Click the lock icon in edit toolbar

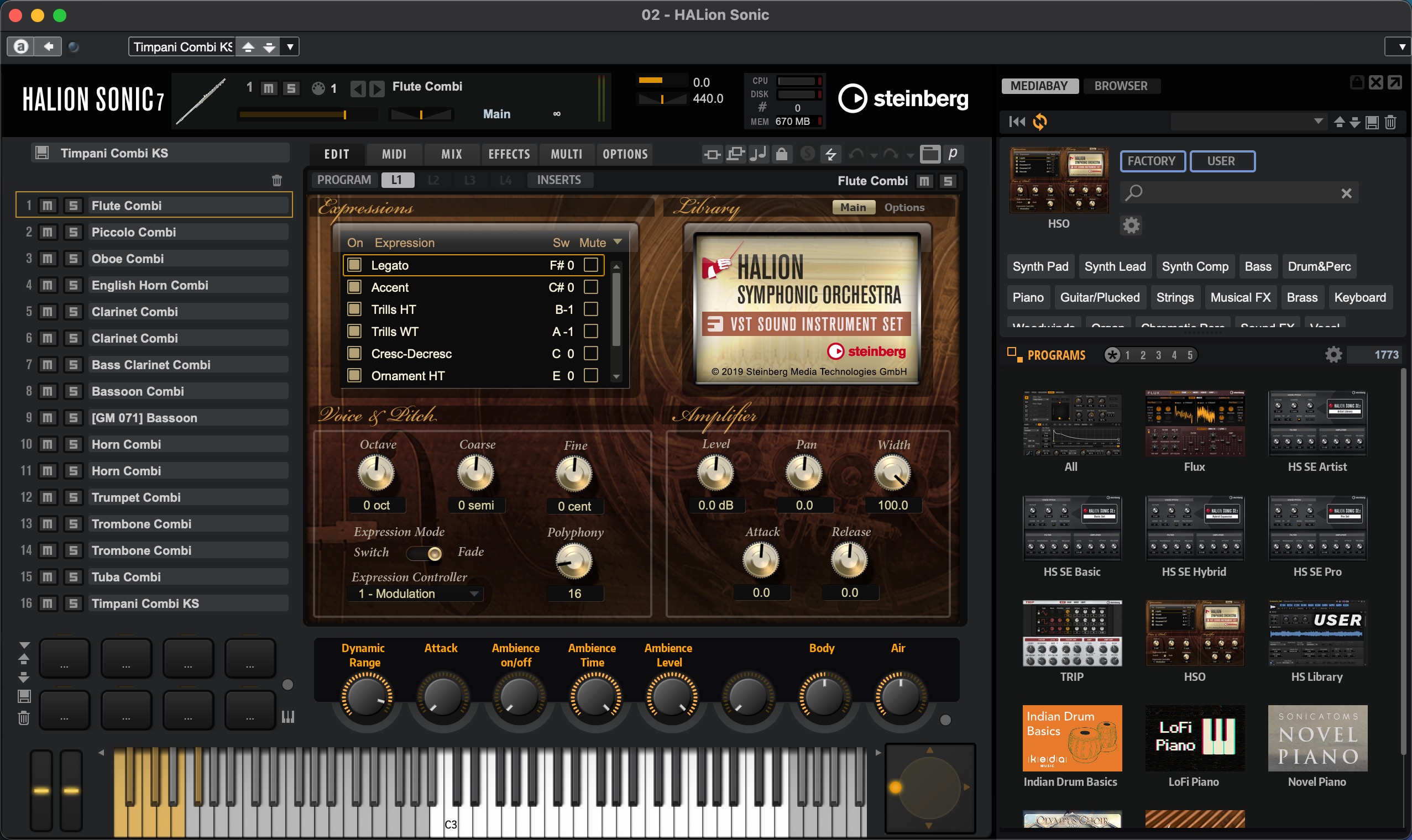click(x=782, y=154)
